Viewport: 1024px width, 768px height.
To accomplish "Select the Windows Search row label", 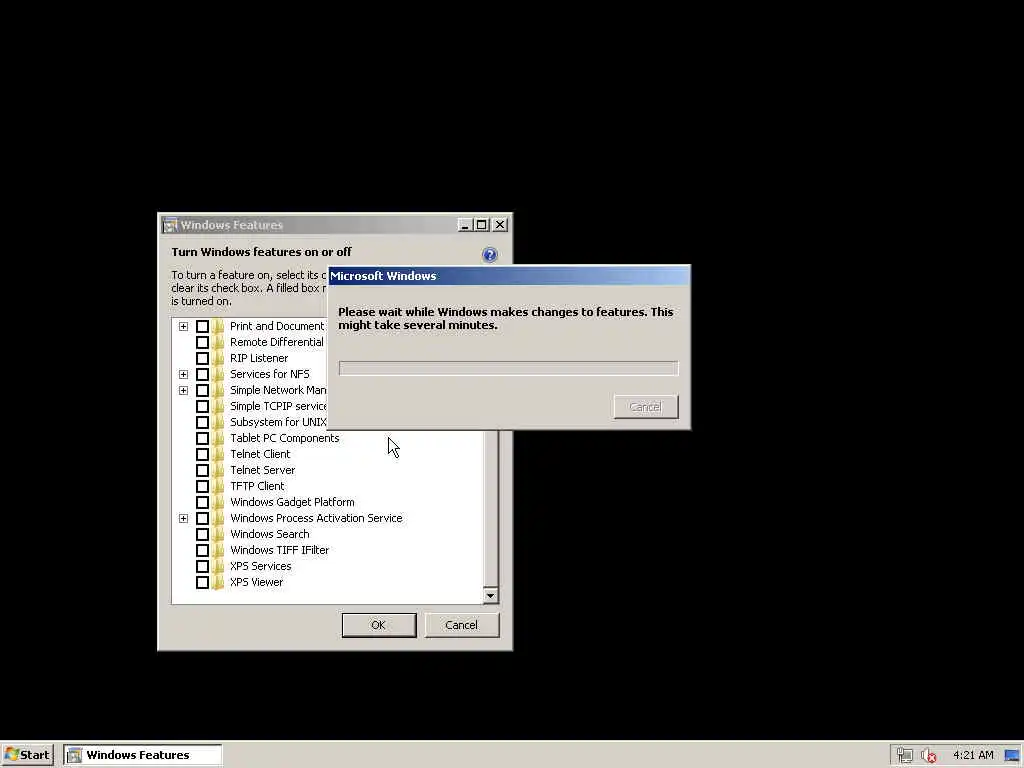I will pyautogui.click(x=270, y=534).
